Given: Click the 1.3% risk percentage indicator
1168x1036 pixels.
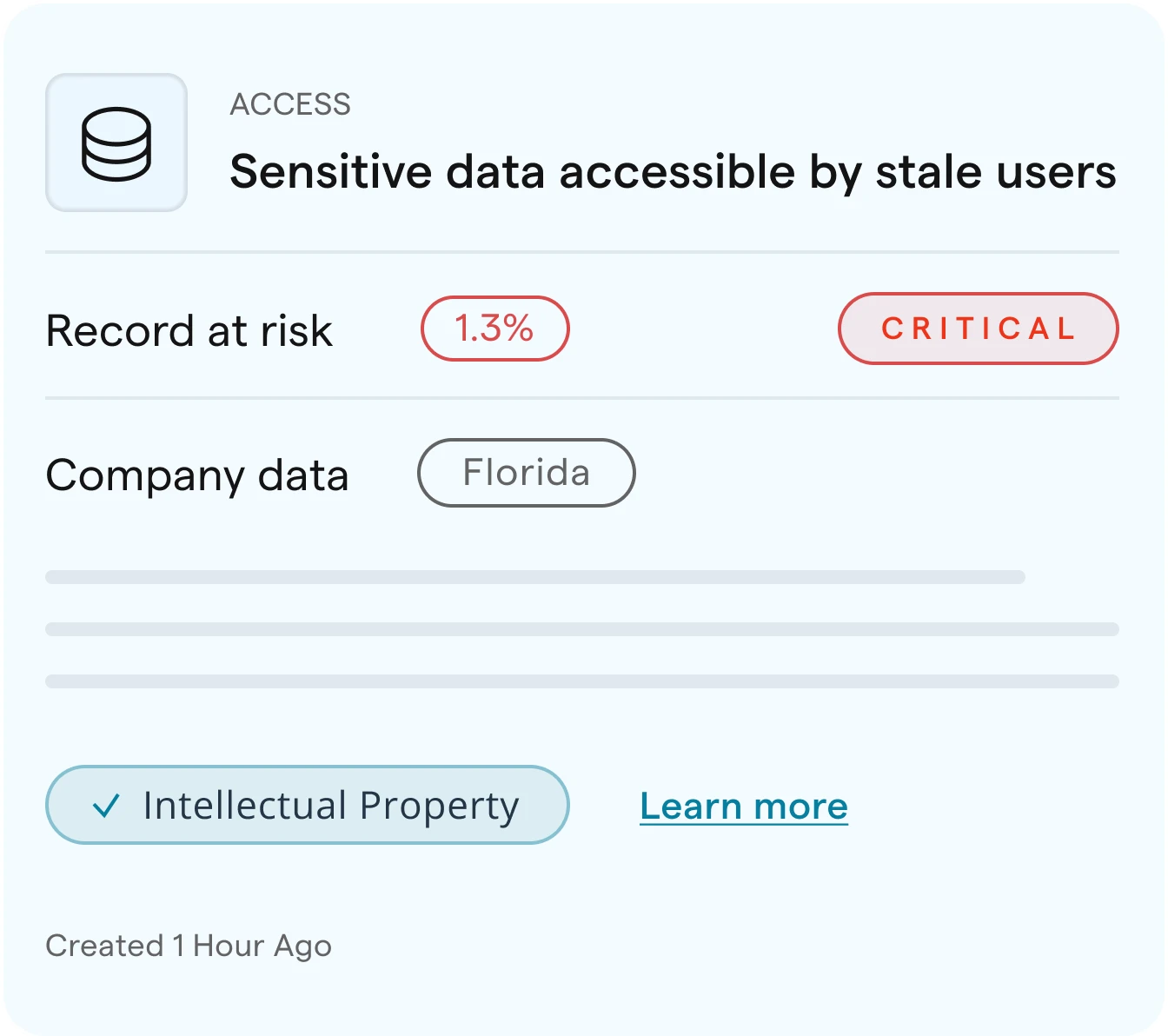Looking at the screenshot, I should (494, 329).
